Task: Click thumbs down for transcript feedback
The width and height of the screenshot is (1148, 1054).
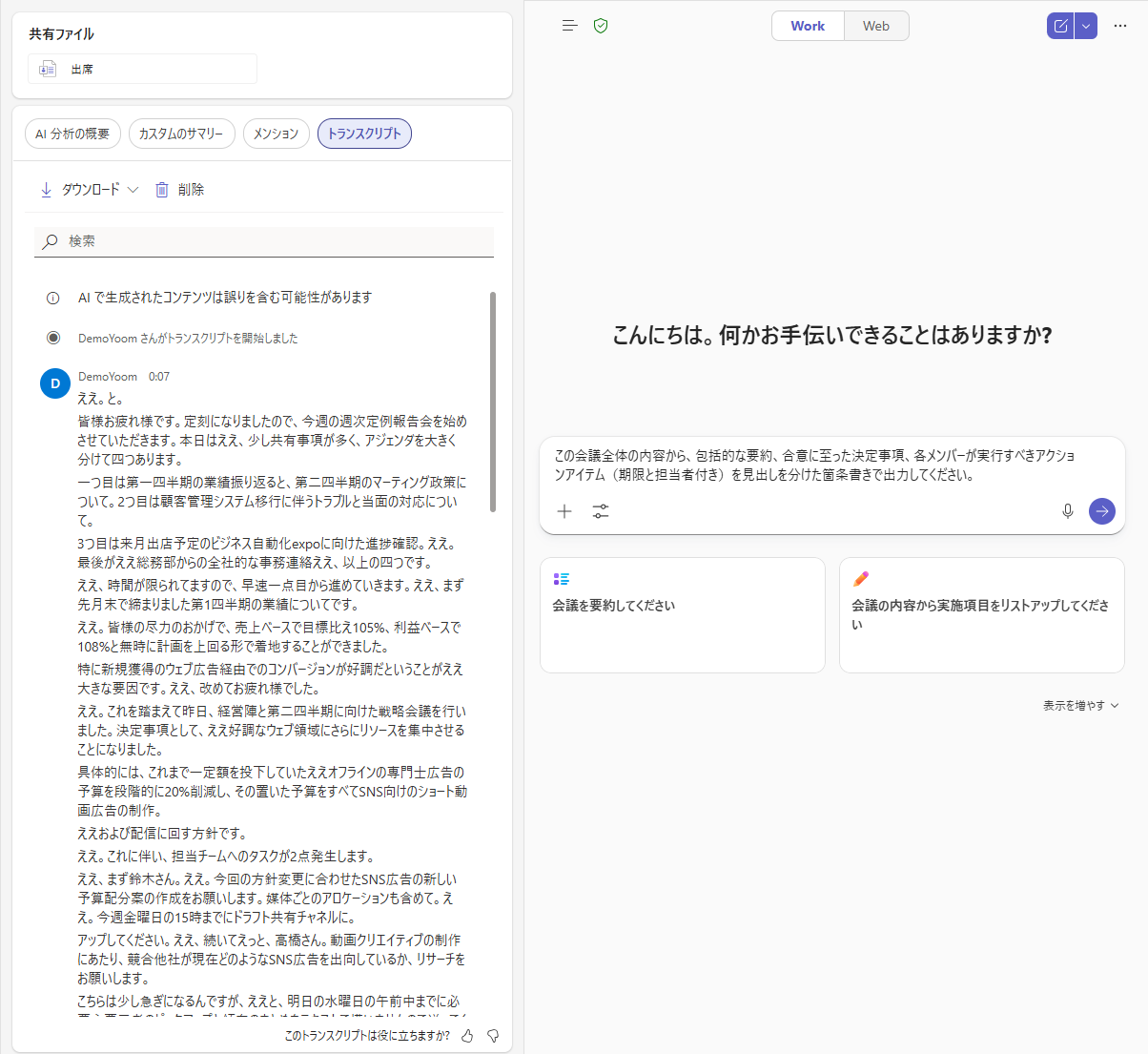Action: pyautogui.click(x=493, y=1035)
